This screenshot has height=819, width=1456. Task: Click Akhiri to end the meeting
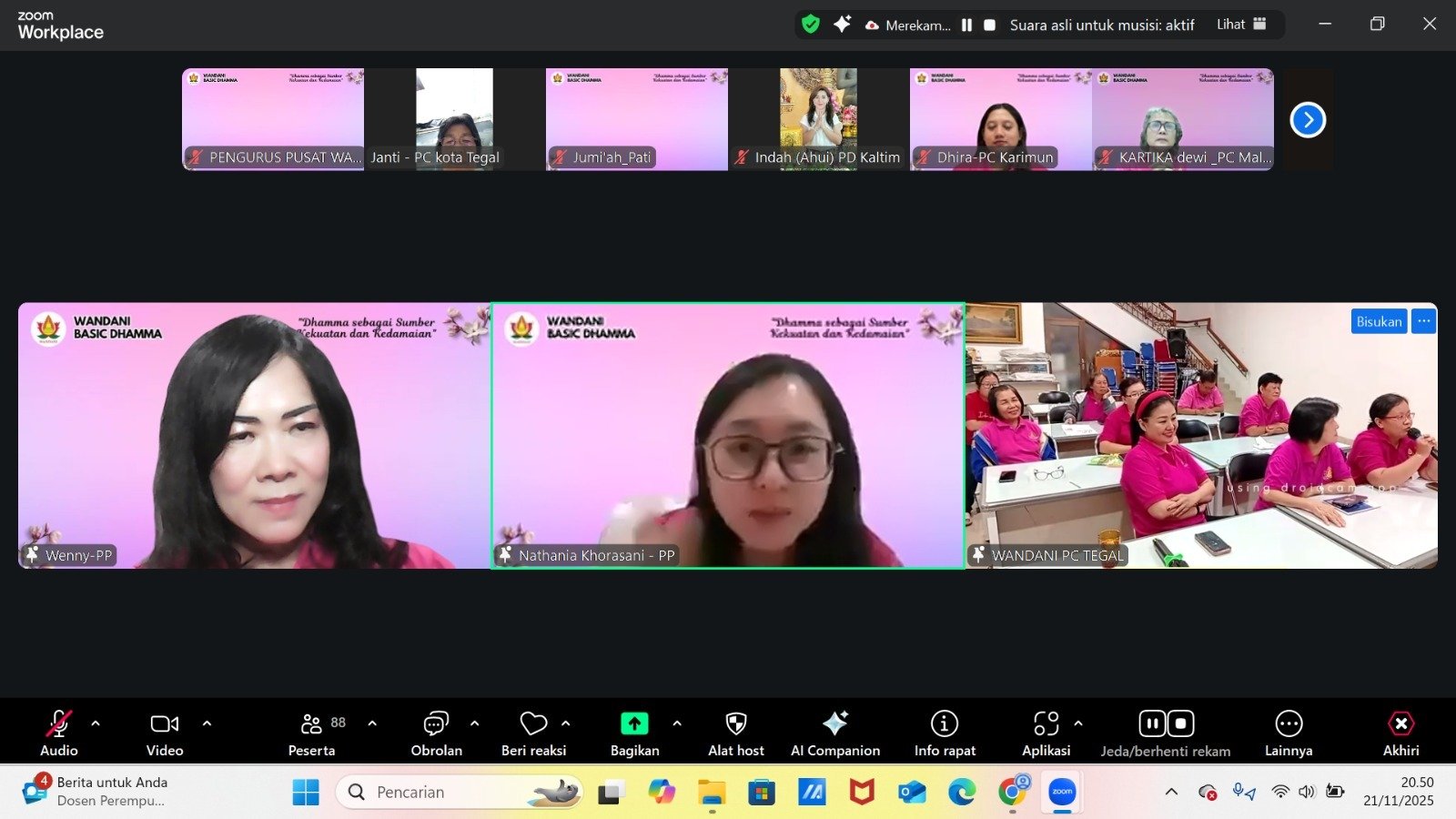1400,733
